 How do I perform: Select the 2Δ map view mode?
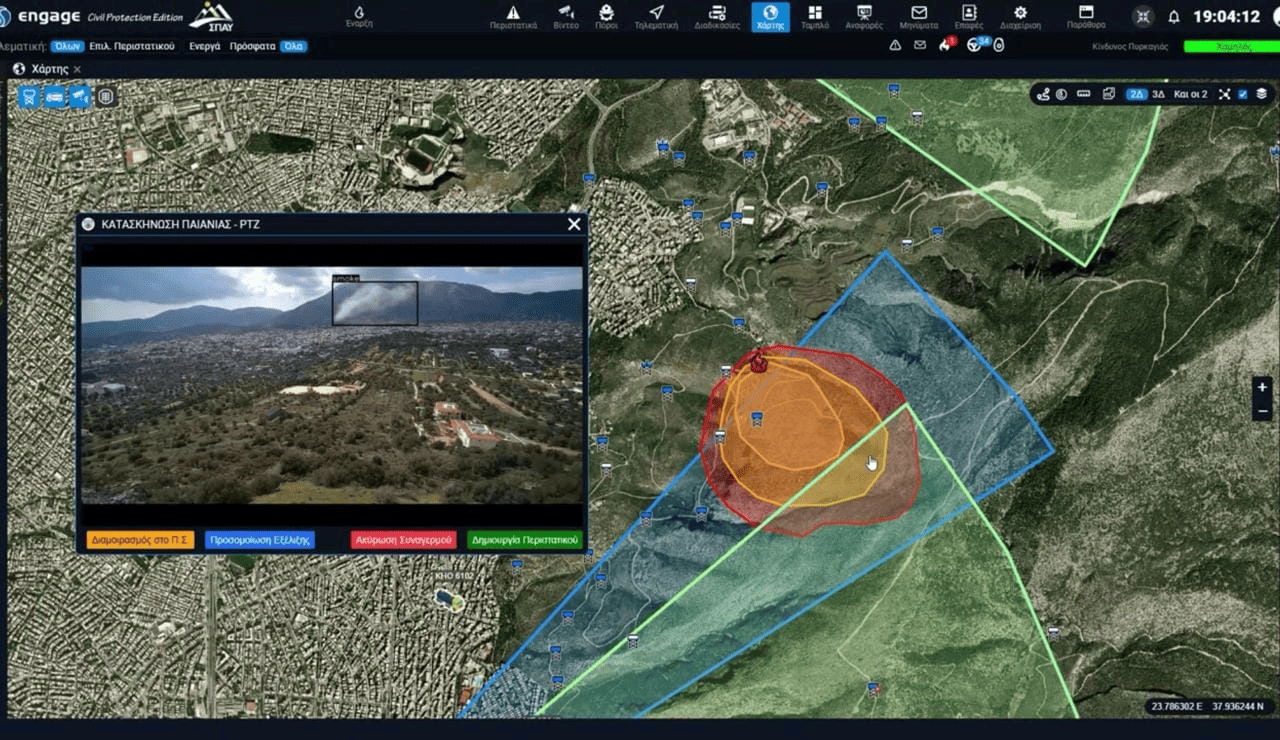[x=1136, y=94]
